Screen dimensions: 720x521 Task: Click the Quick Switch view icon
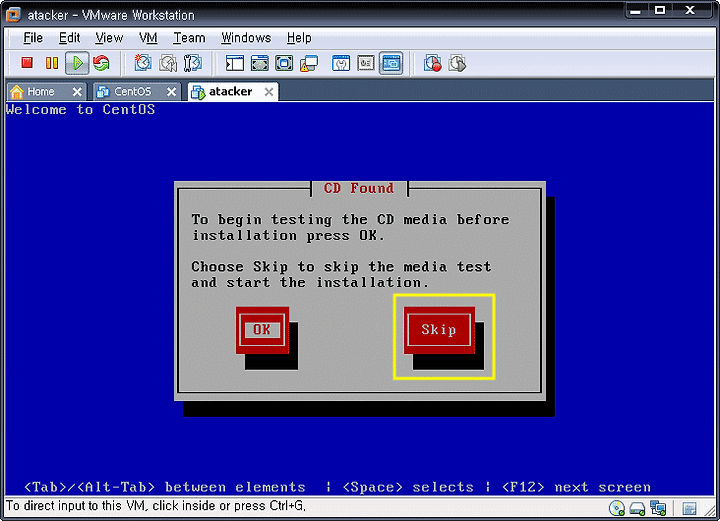click(x=259, y=63)
